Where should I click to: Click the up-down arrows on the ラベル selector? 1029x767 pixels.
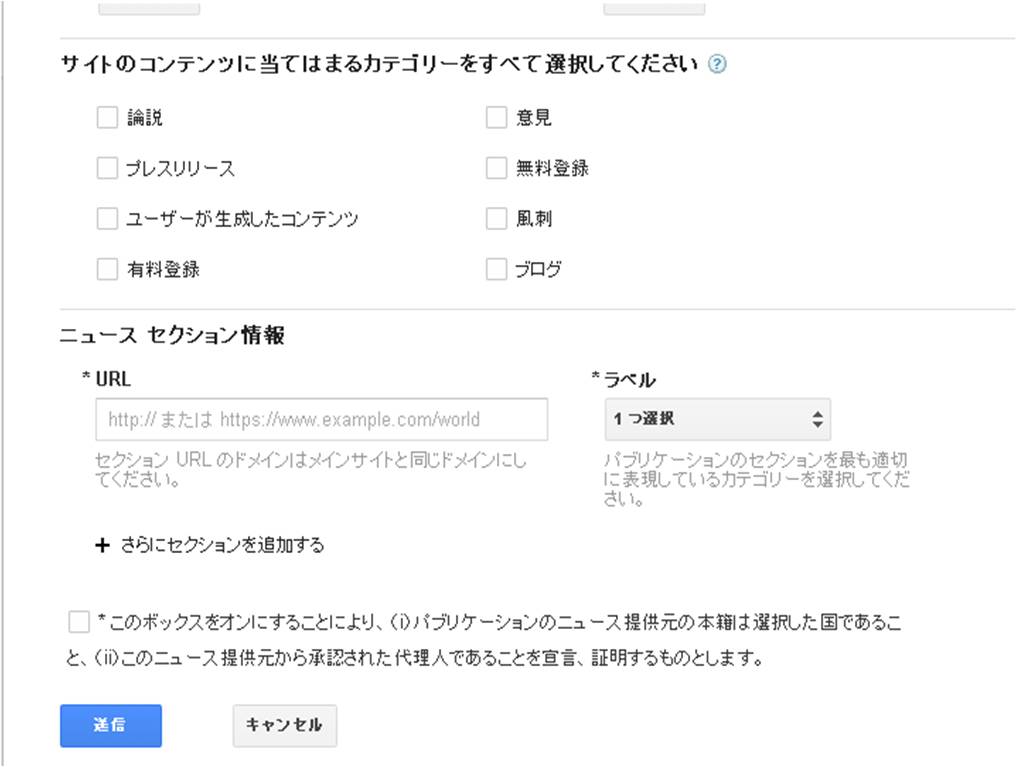pos(817,420)
